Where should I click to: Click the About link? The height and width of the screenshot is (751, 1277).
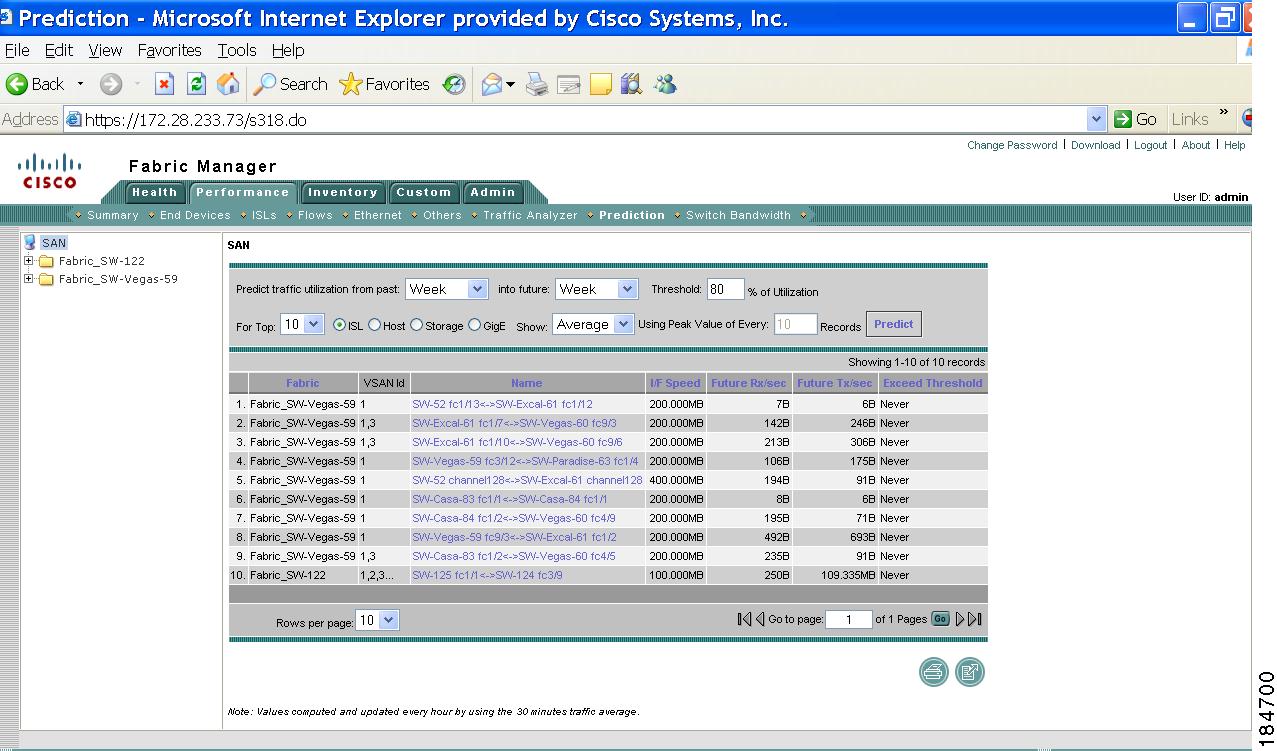[1196, 145]
